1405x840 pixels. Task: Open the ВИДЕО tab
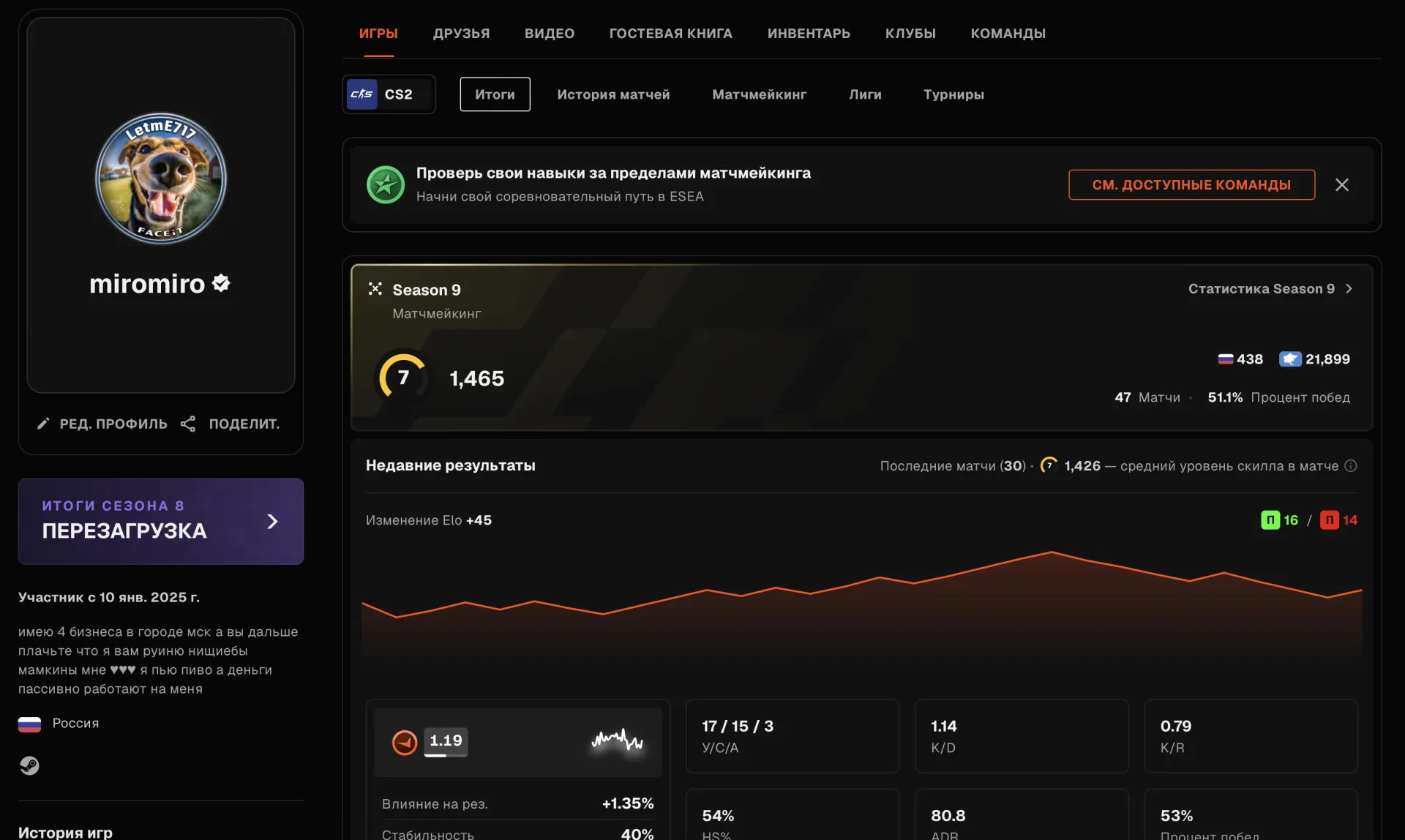click(x=550, y=34)
